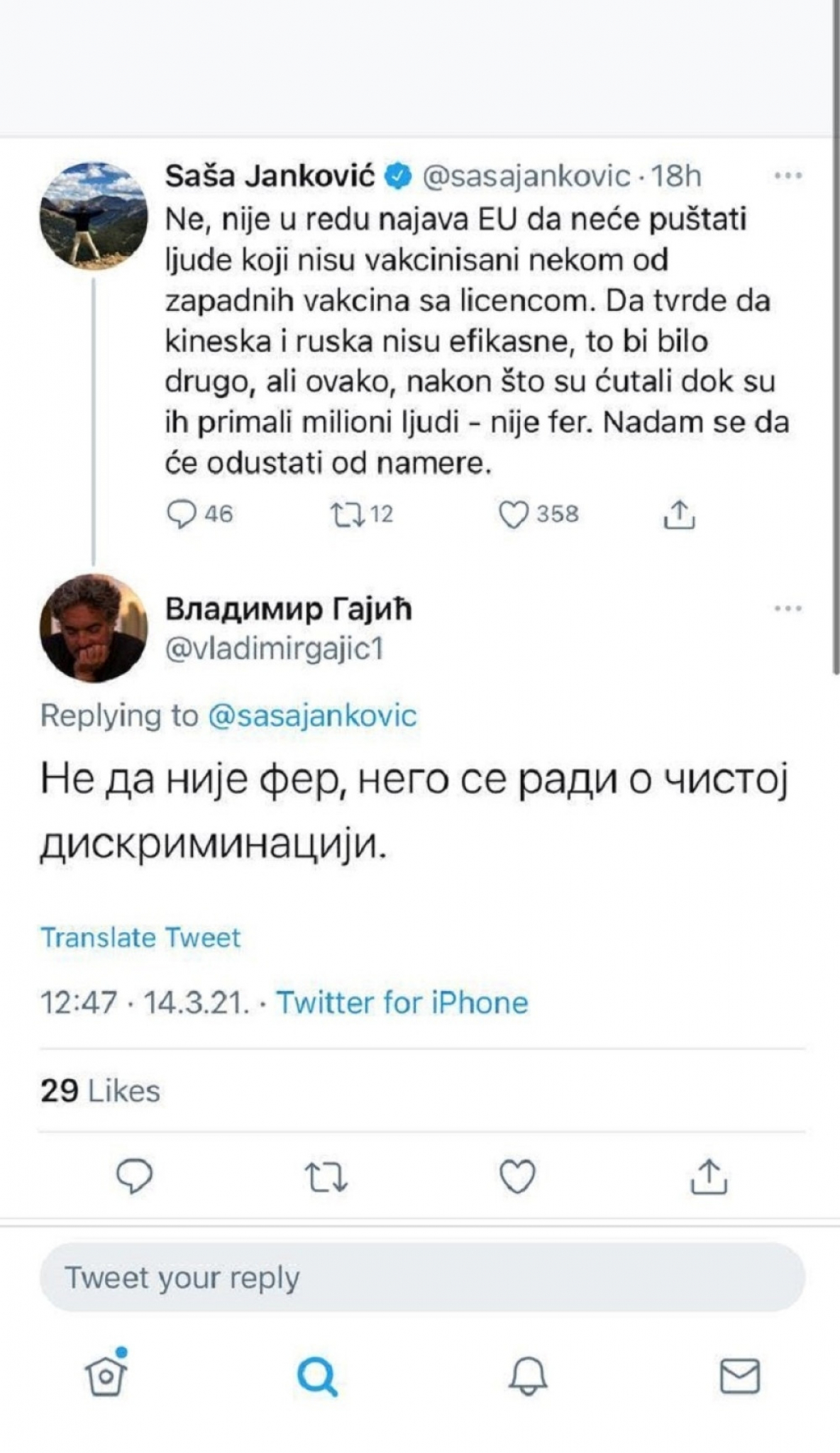
Task: Share Vladimir Gajić's reply tweet
Action: point(708,1176)
